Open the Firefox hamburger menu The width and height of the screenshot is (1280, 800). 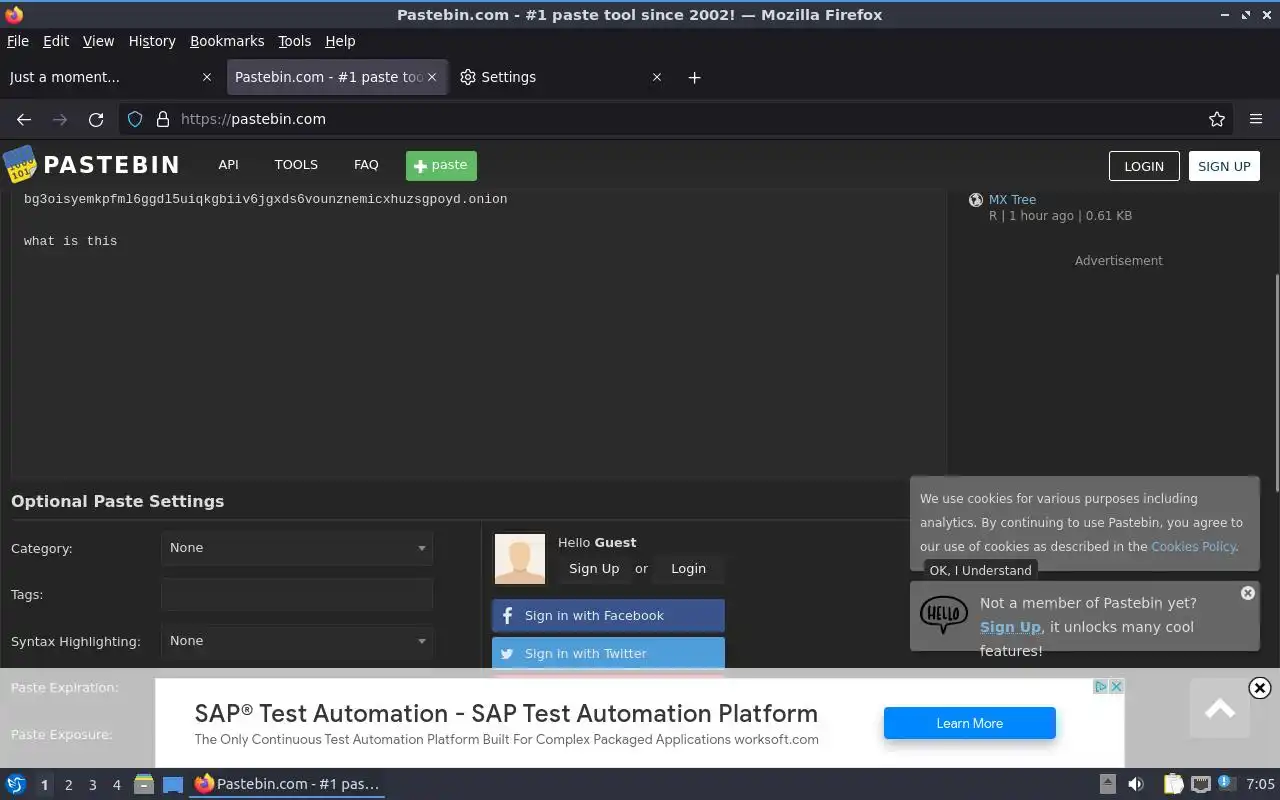[x=1256, y=119]
